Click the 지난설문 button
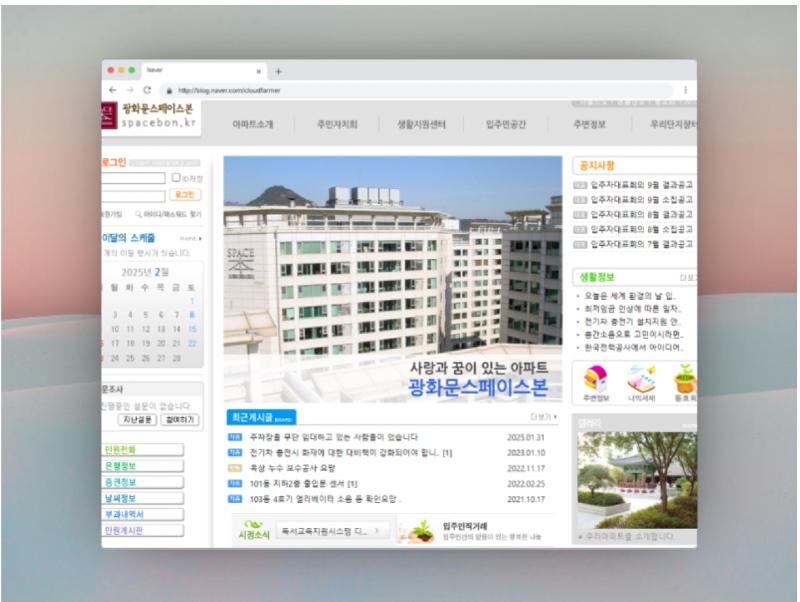This screenshot has width=800, height=602. [137, 420]
